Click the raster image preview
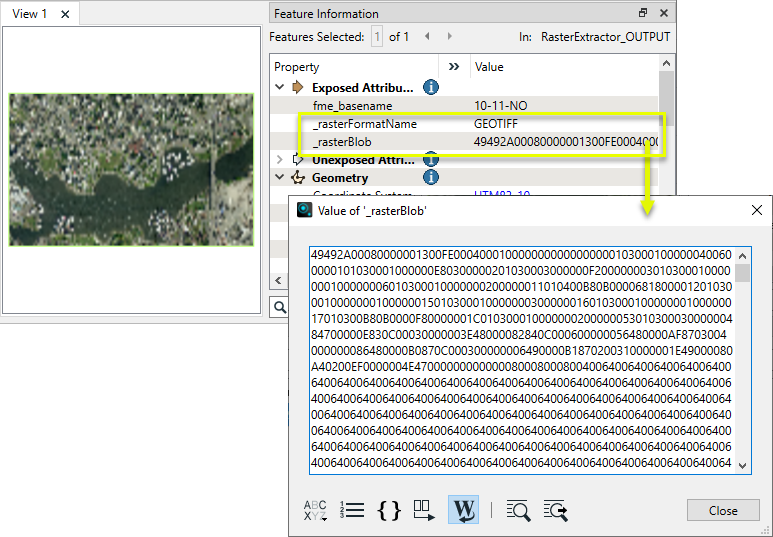 pos(131,169)
